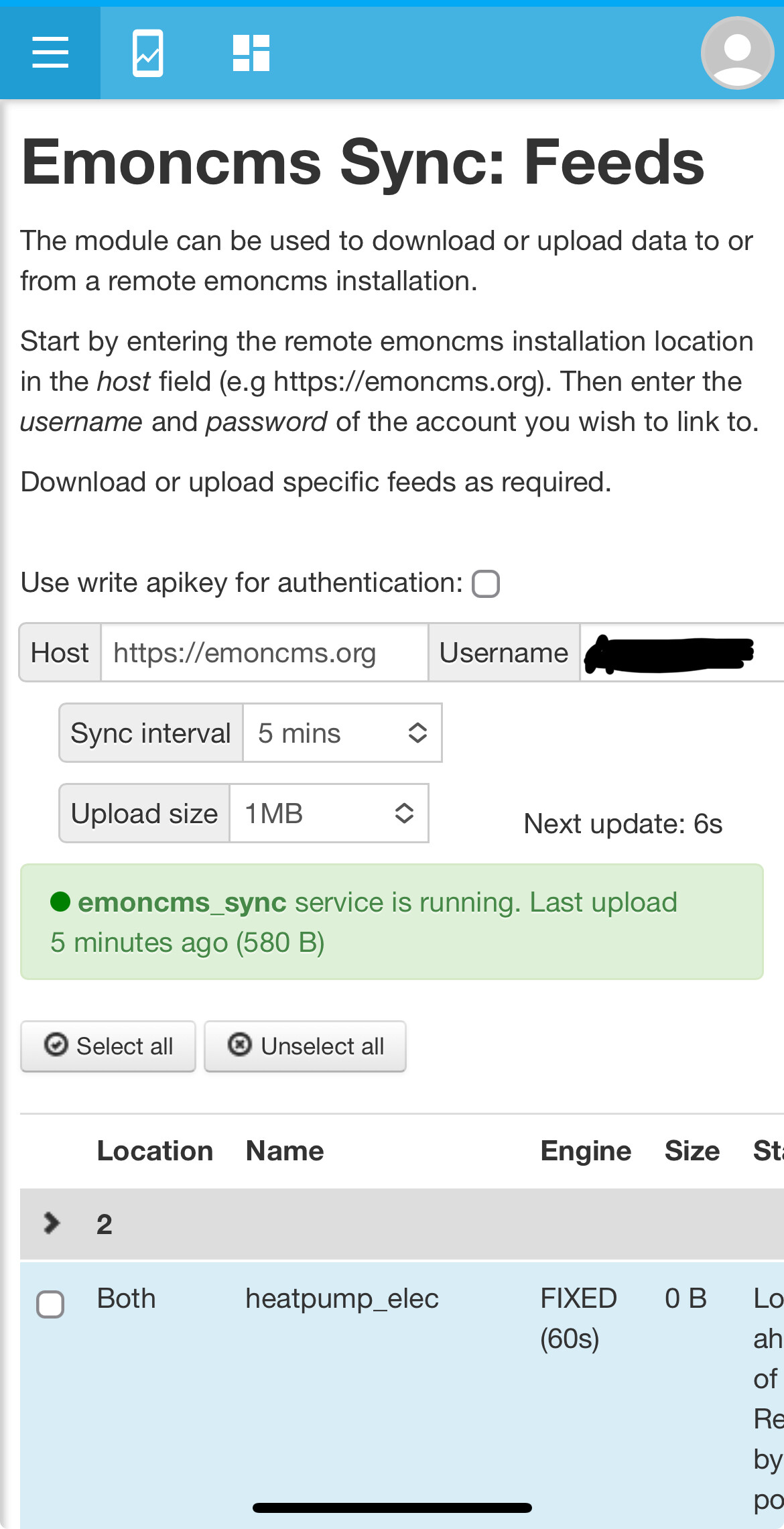Expand the feed group 2 chevron
784x1529 pixels.
click(51, 1223)
